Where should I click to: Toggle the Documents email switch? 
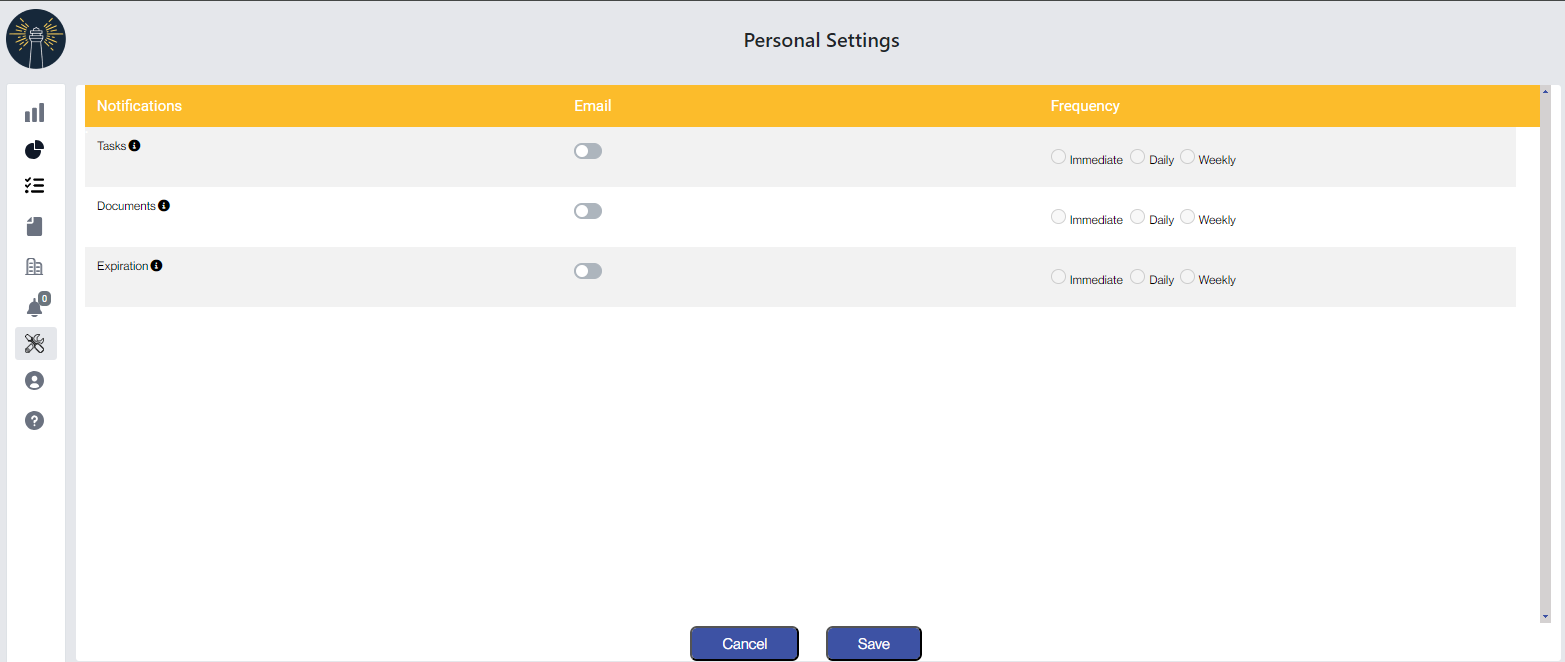click(x=588, y=211)
